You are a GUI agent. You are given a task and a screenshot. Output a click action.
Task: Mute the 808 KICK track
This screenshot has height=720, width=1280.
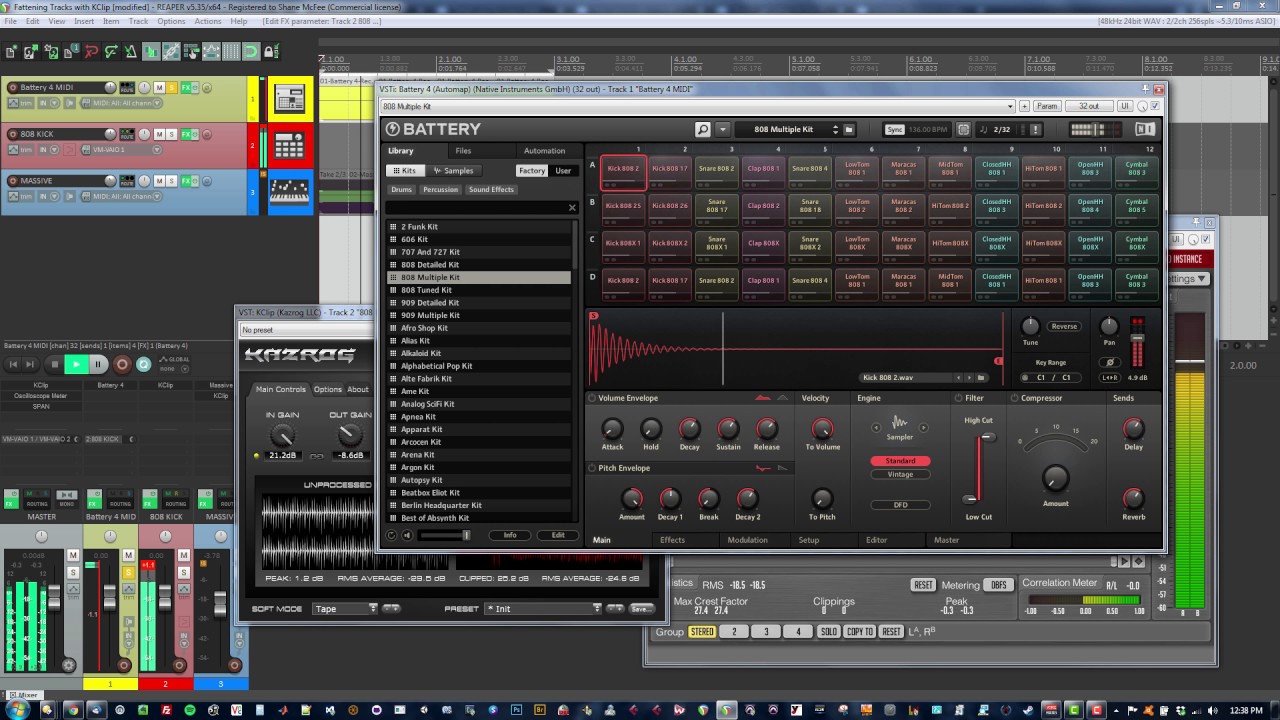coord(159,134)
